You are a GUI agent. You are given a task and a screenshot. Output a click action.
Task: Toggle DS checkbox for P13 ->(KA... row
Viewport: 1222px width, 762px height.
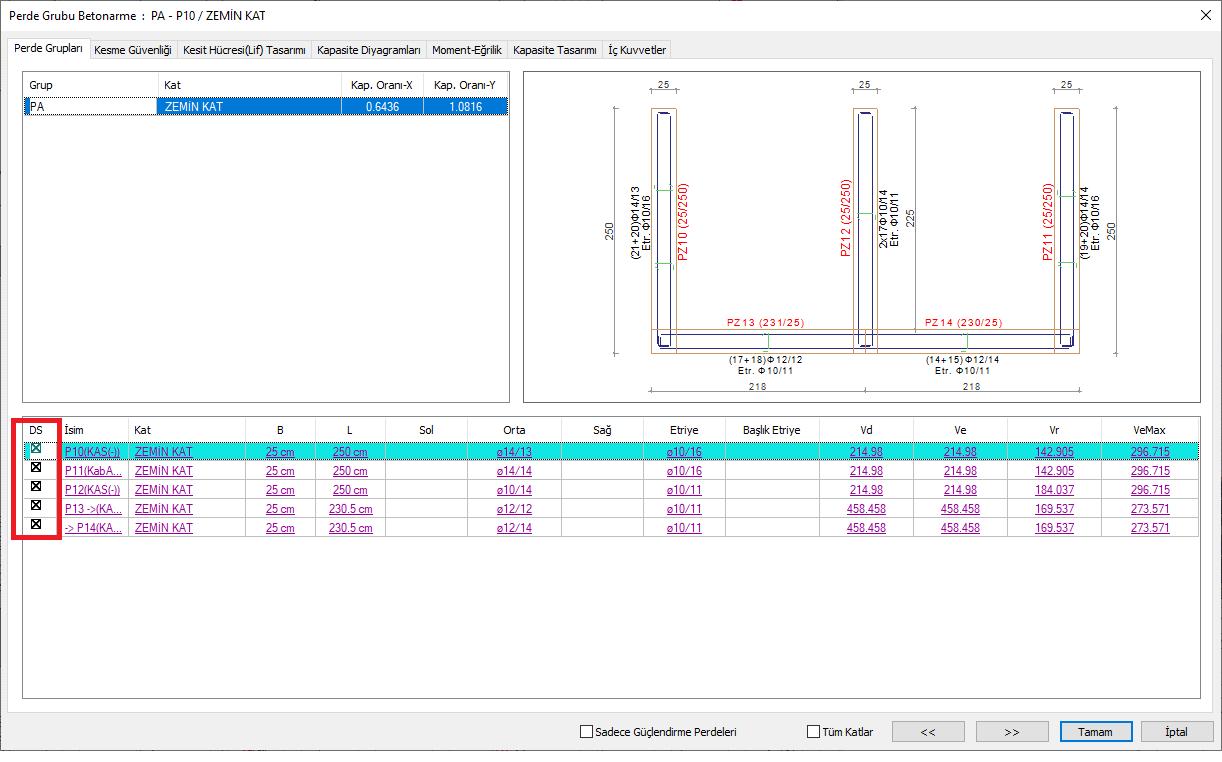pos(36,505)
